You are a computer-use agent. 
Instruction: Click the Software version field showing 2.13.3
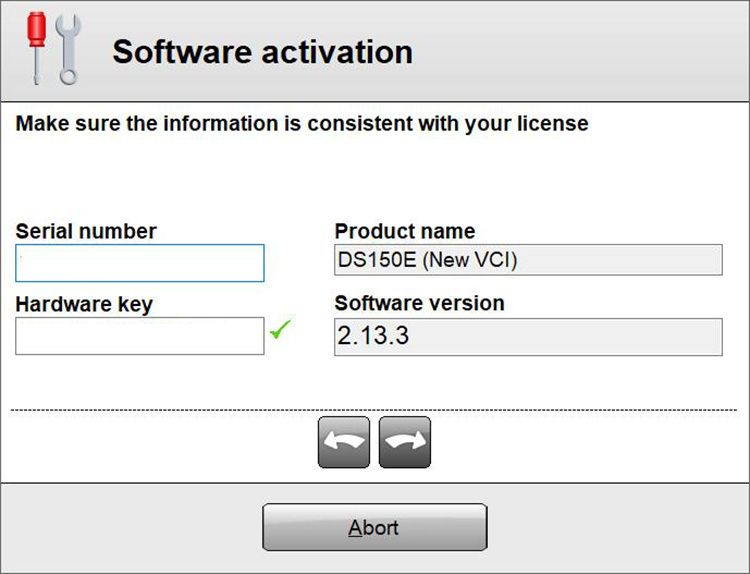point(528,337)
